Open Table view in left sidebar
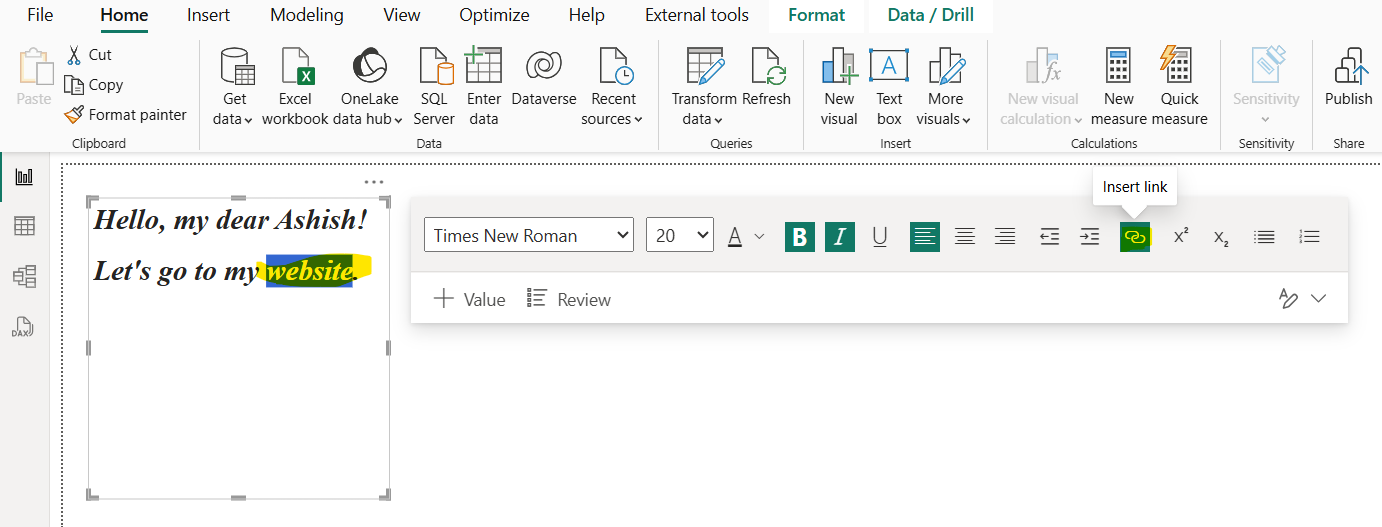 point(24,227)
